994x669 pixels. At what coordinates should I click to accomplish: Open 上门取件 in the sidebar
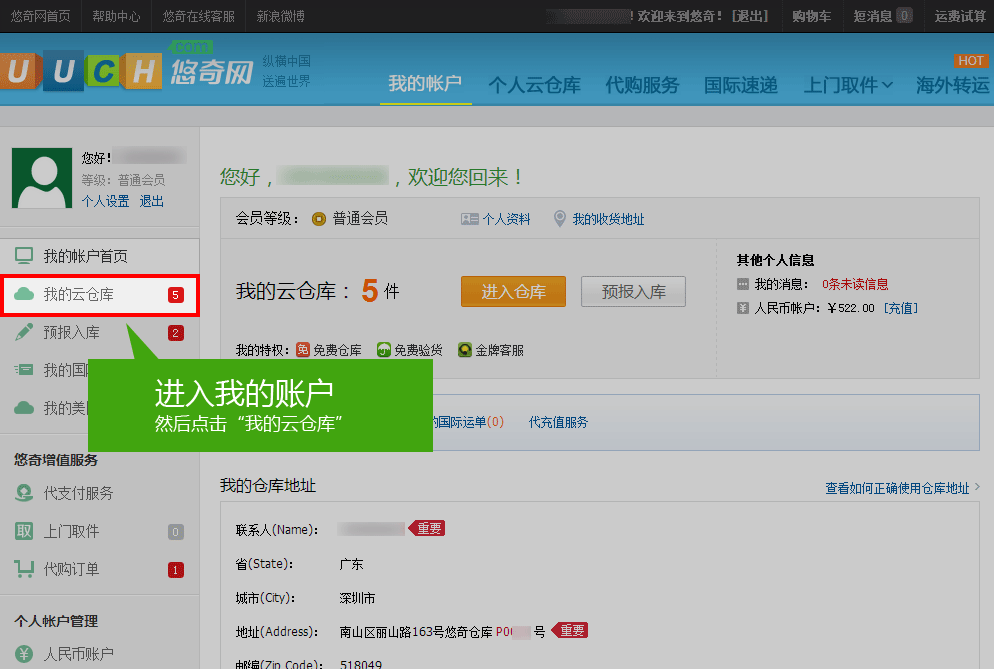71,531
